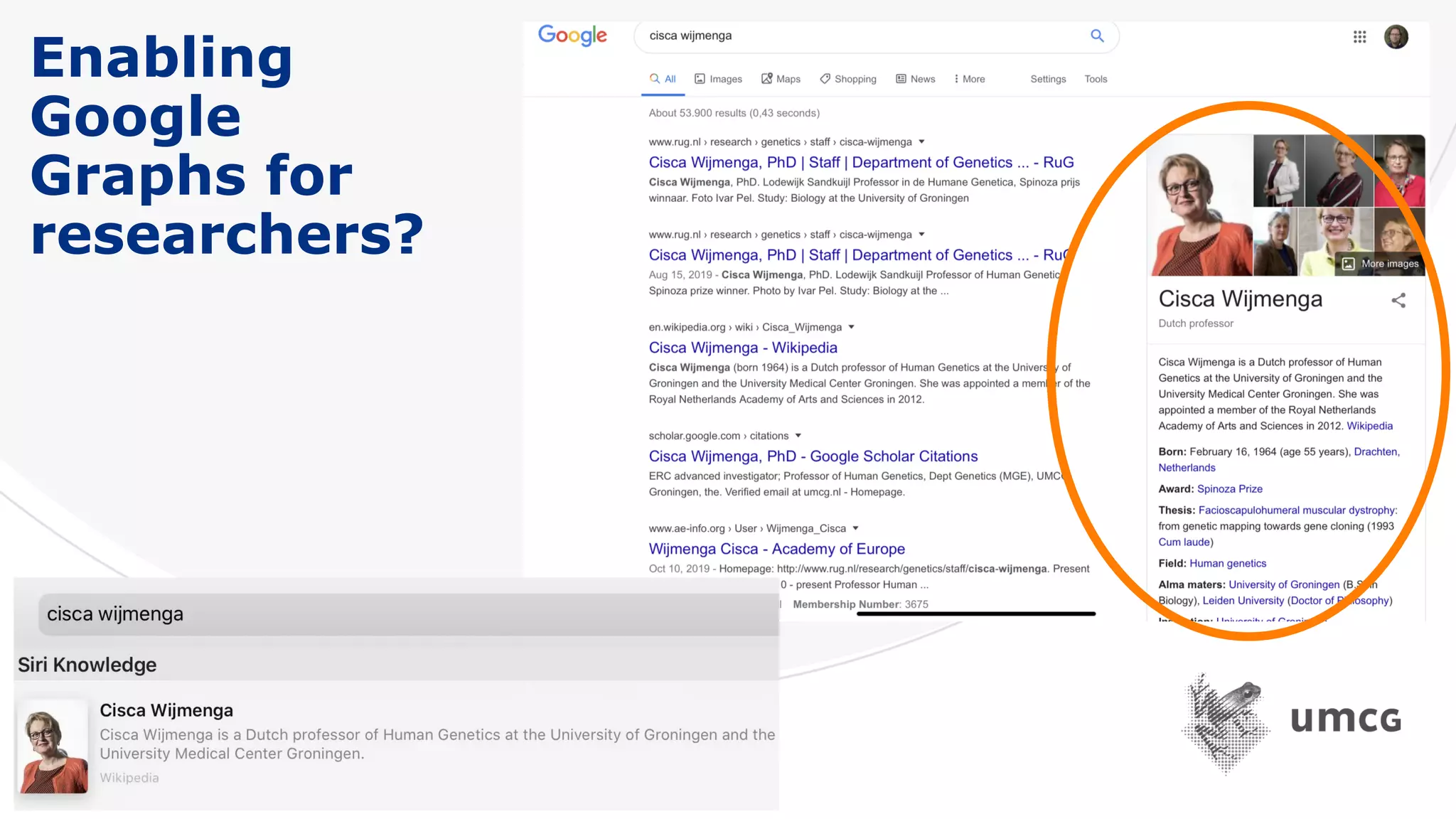The height and width of the screenshot is (819, 1456).
Task: Click the University of Groningen alma mater link
Action: point(1284,584)
